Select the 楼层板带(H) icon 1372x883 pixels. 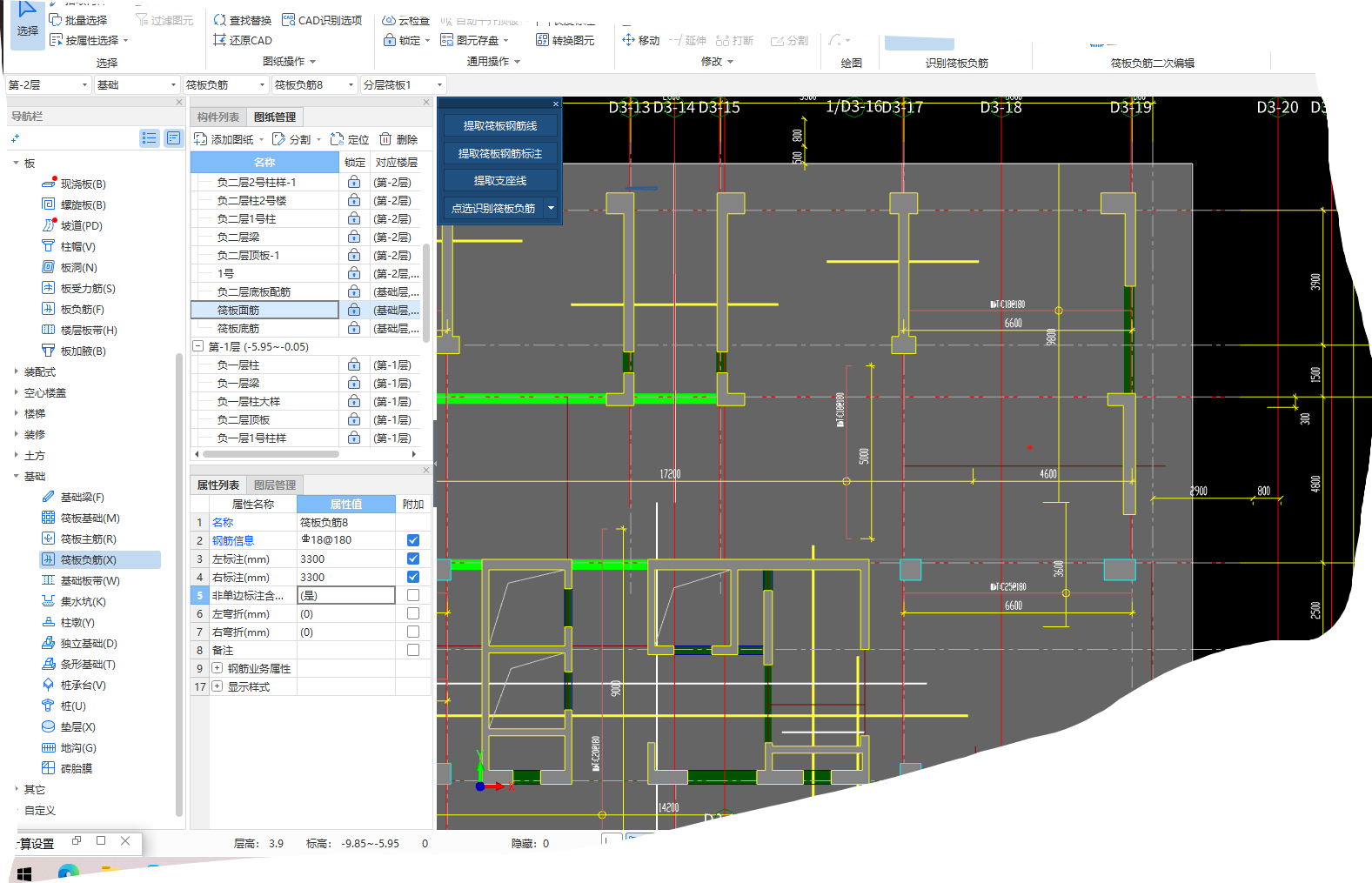click(48, 330)
